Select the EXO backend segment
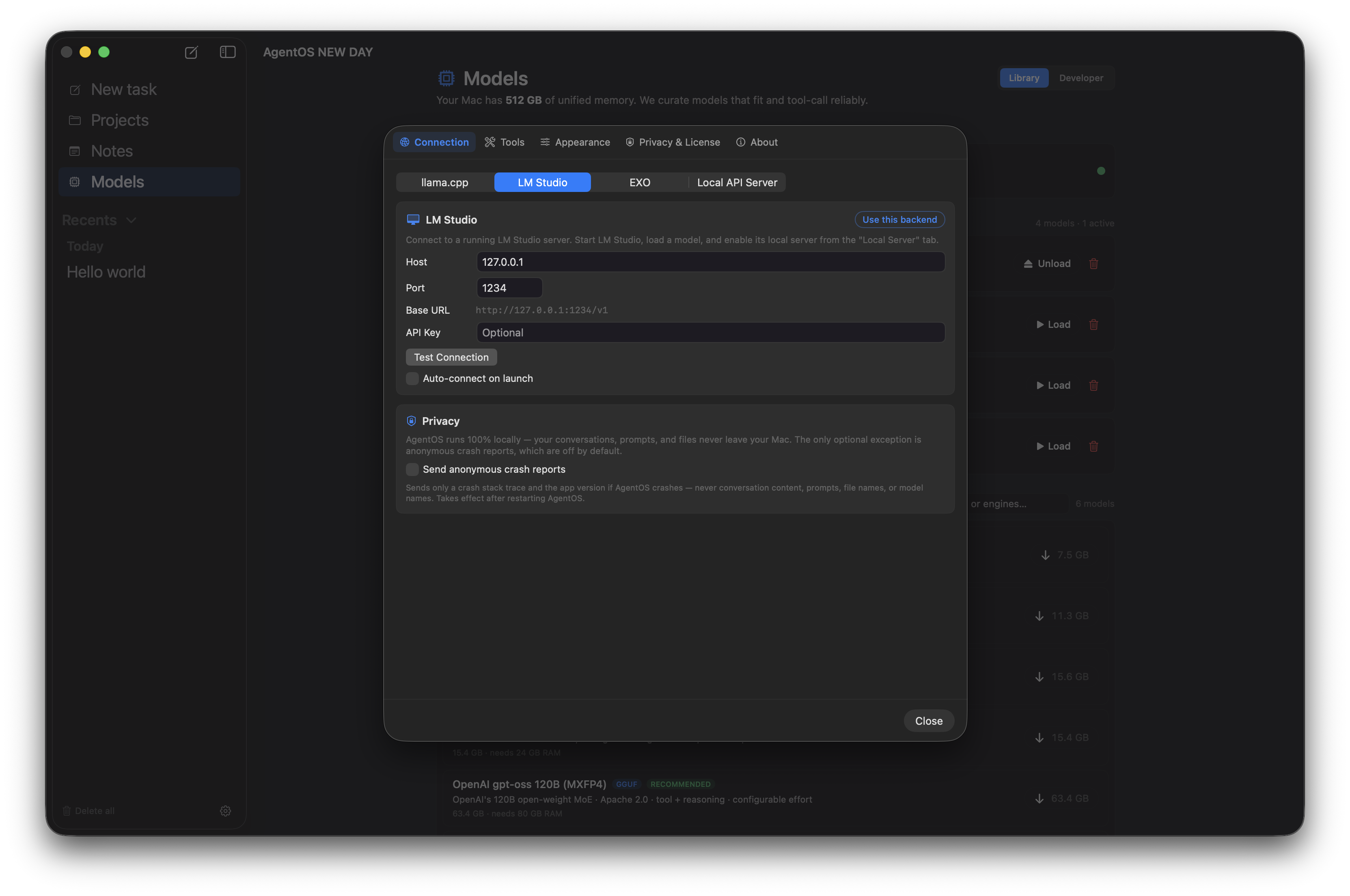 640,182
